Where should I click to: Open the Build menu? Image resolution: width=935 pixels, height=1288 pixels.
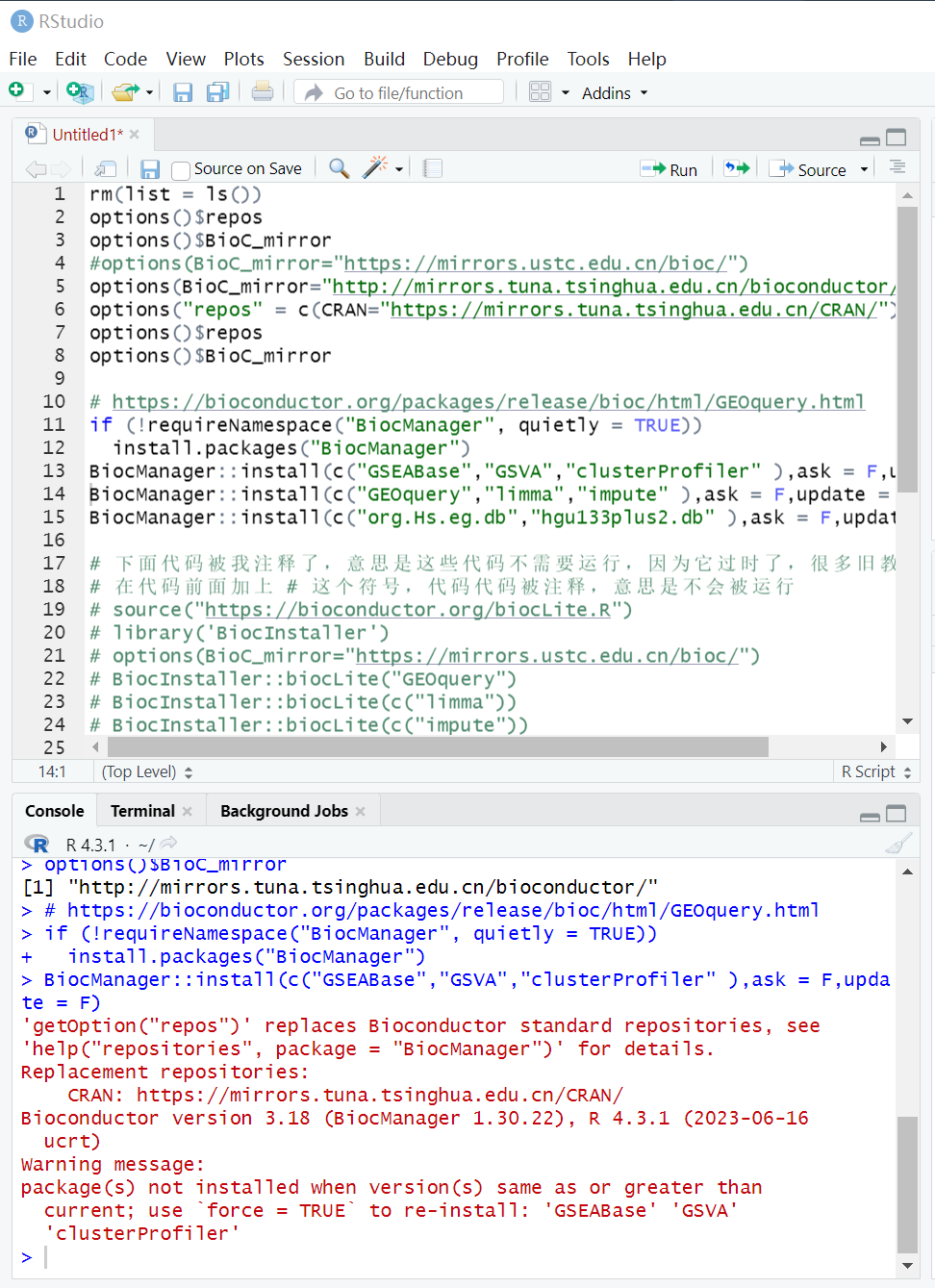384,59
